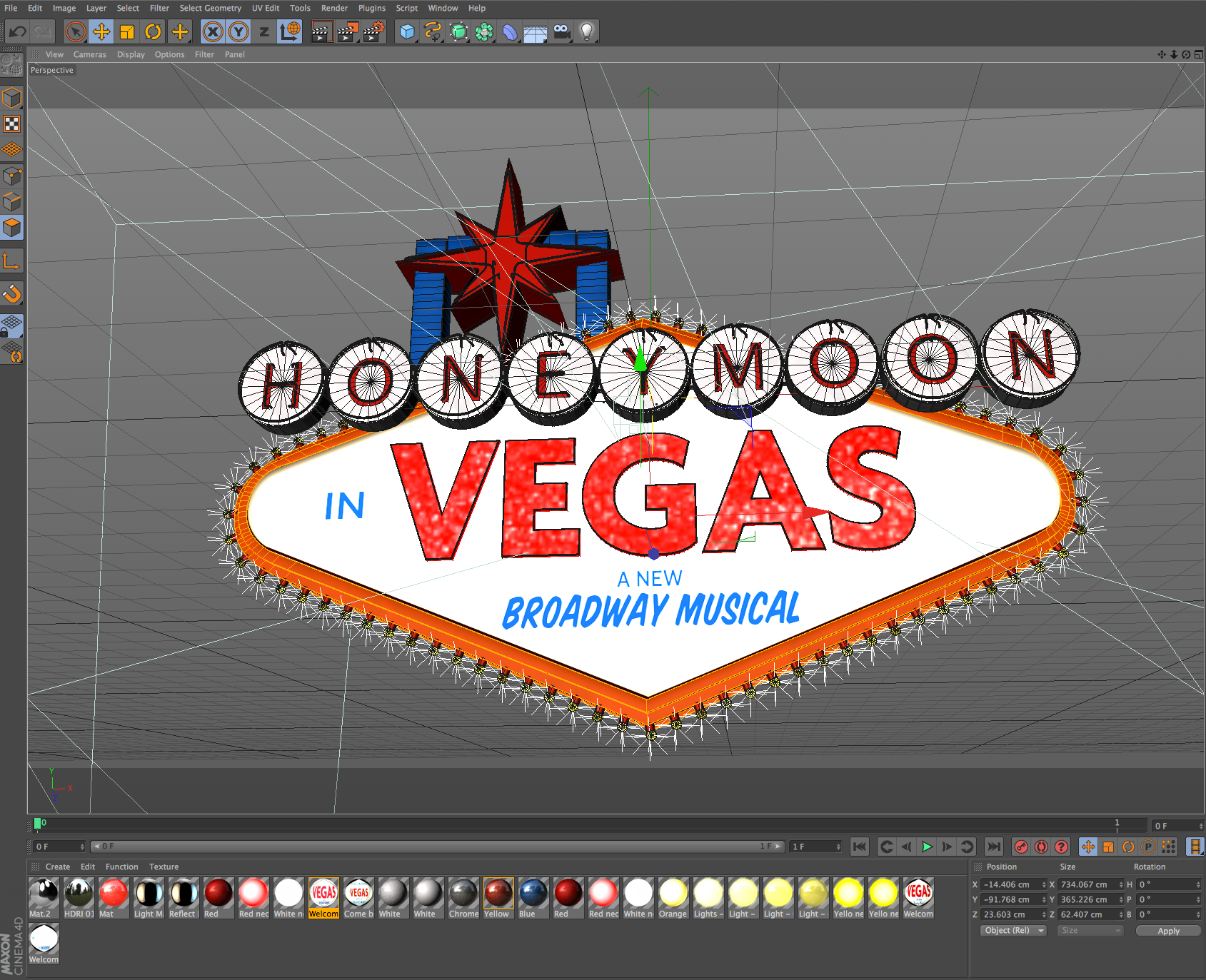Screen dimensions: 1206x980
Task: Click the timeline playhead at frame 0
Action: pos(38,823)
